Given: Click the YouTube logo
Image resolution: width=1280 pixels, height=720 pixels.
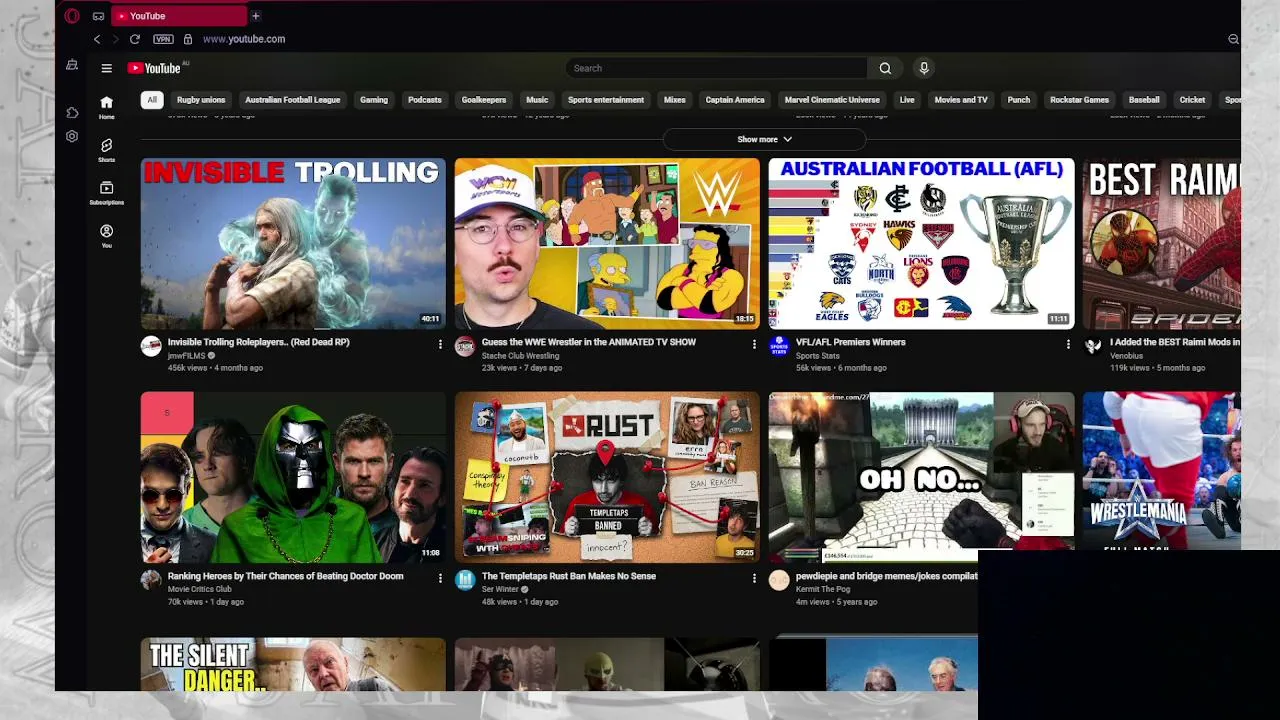Looking at the screenshot, I should tap(157, 68).
